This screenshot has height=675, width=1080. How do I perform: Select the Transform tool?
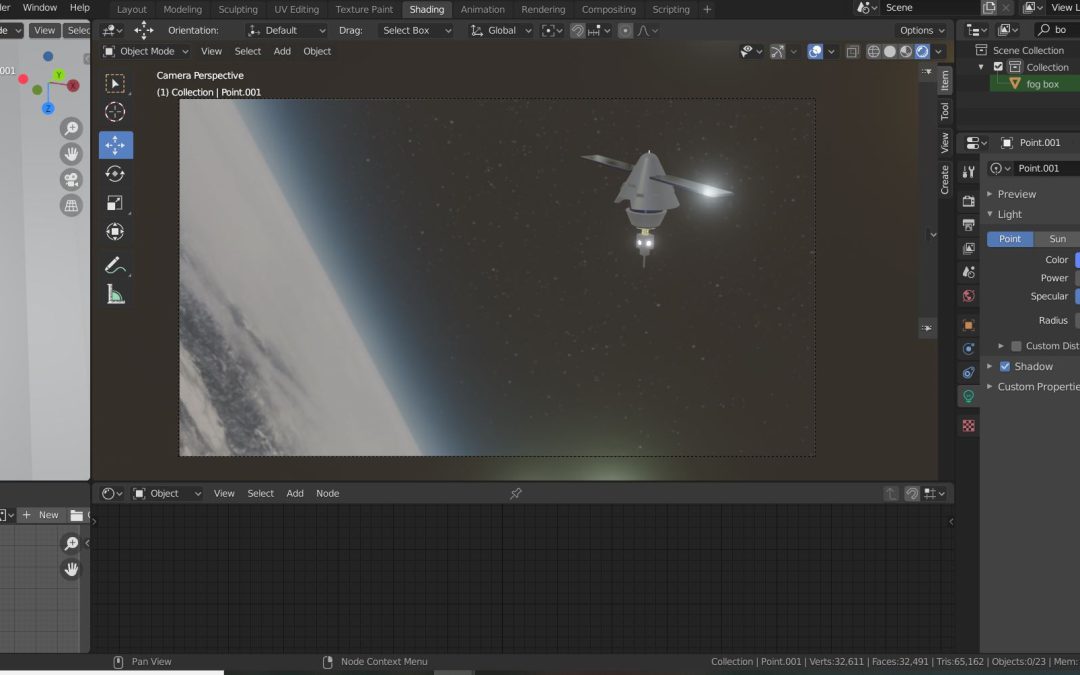pyautogui.click(x=115, y=232)
